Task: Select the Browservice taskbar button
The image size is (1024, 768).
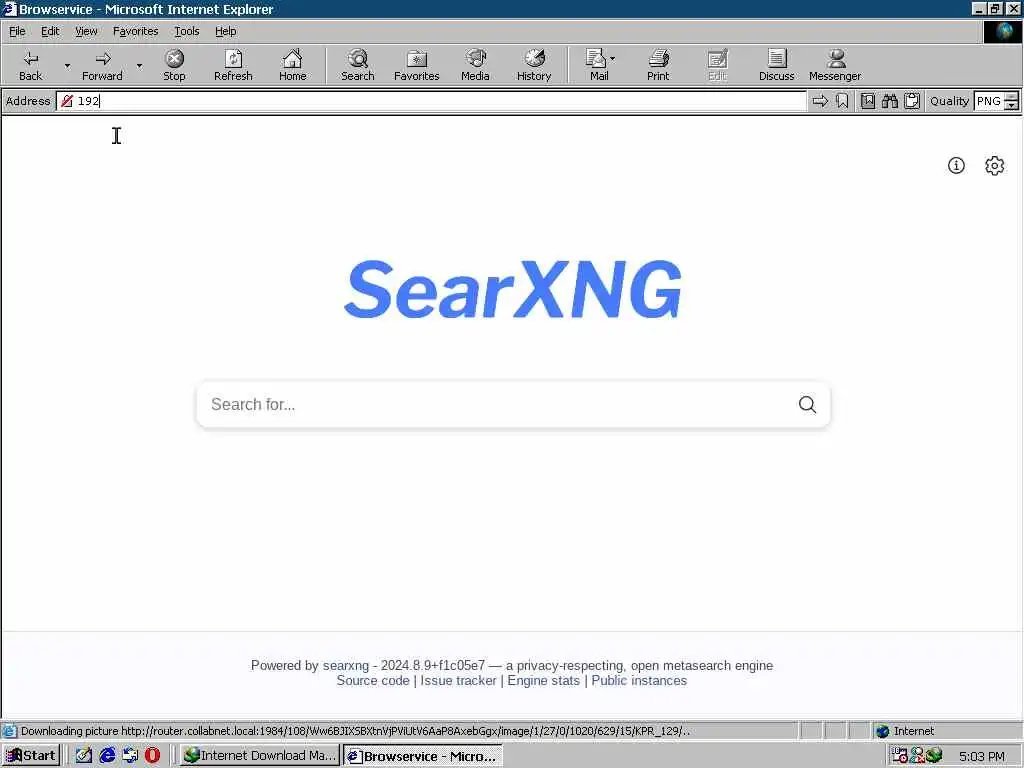Action: pyautogui.click(x=423, y=756)
